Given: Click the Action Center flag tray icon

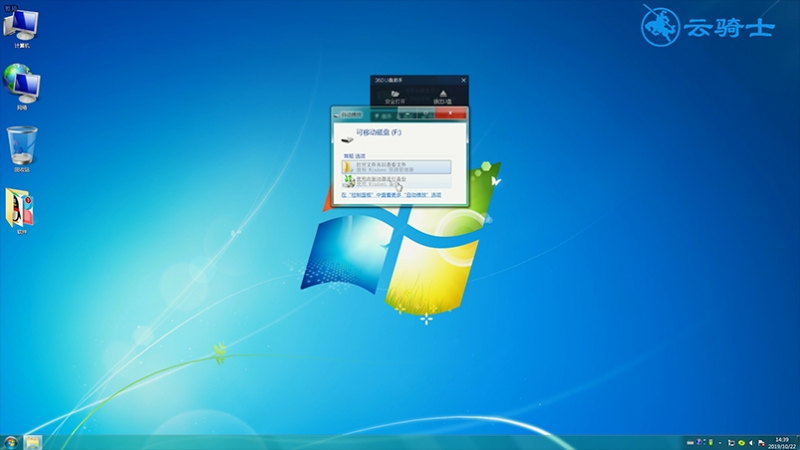Looking at the screenshot, I should 761,443.
